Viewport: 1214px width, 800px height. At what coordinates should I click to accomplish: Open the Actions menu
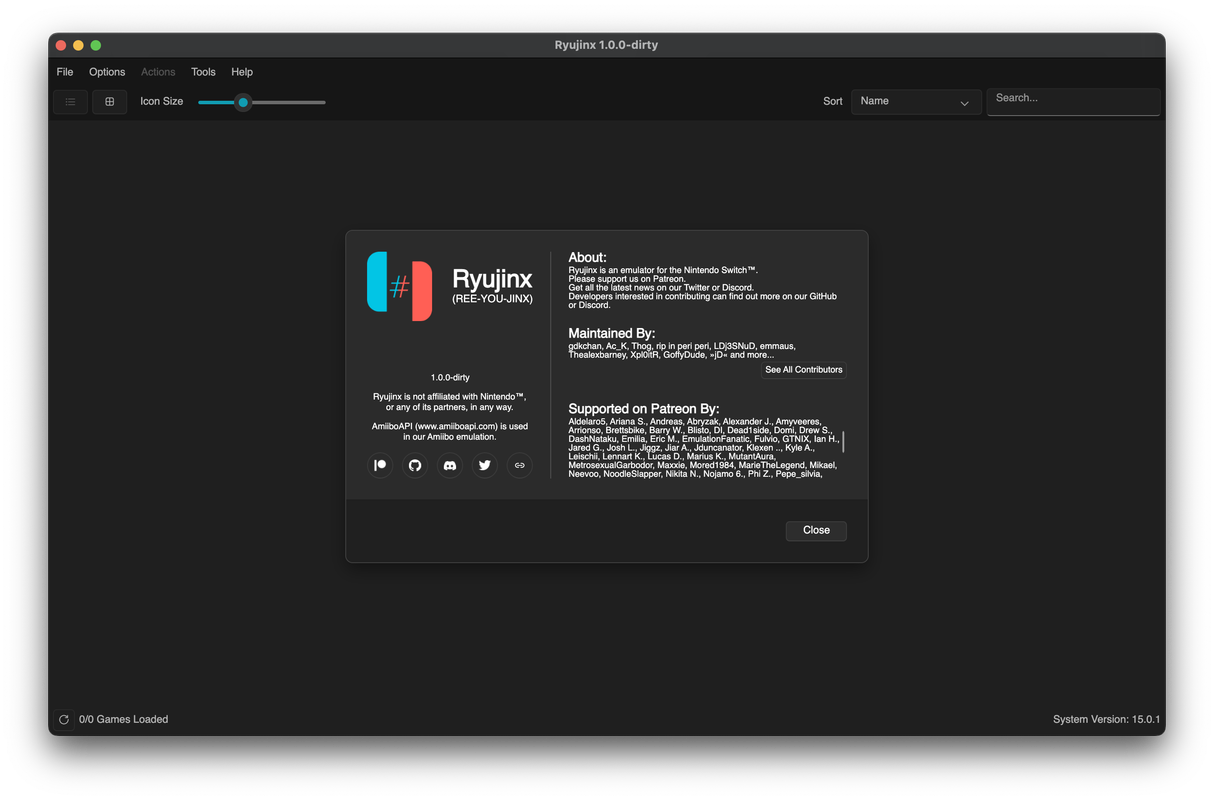[158, 72]
